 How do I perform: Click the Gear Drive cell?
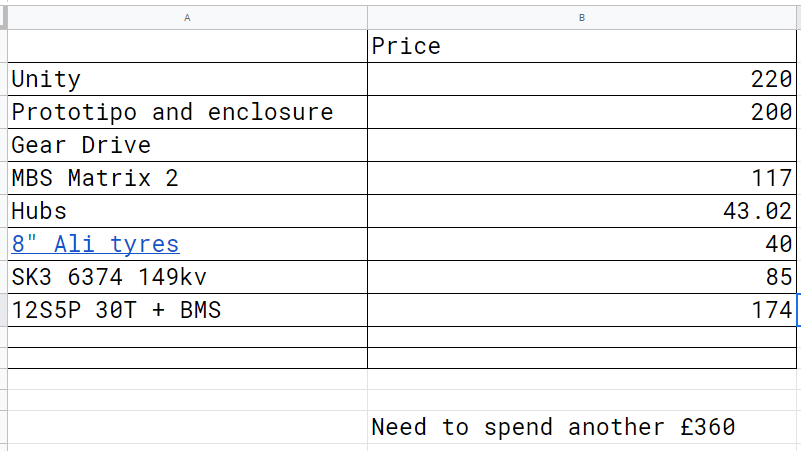pos(187,145)
